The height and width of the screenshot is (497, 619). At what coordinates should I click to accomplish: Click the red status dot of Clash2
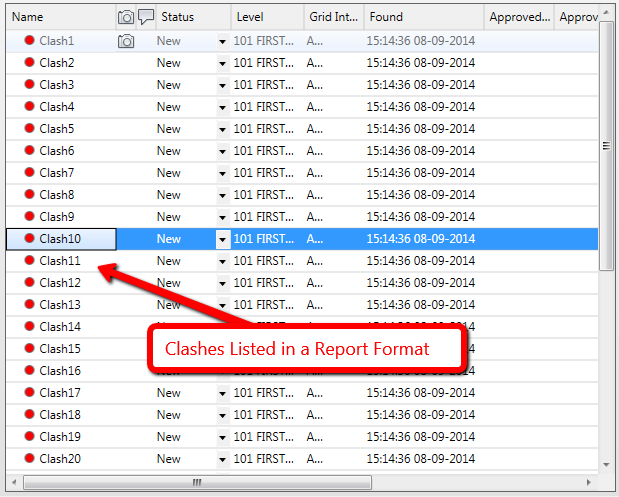(x=29, y=62)
